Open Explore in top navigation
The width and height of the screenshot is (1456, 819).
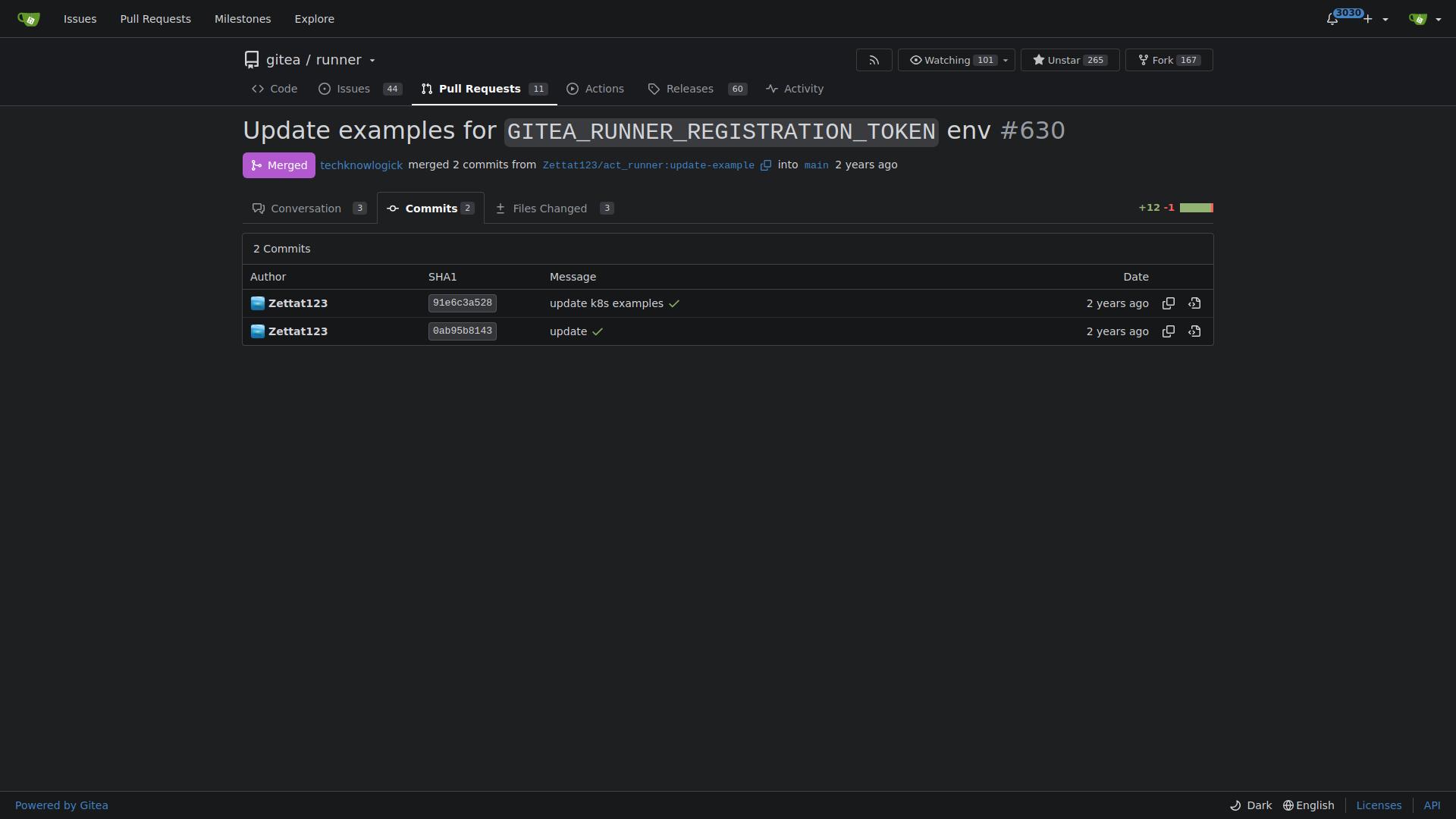(x=314, y=19)
